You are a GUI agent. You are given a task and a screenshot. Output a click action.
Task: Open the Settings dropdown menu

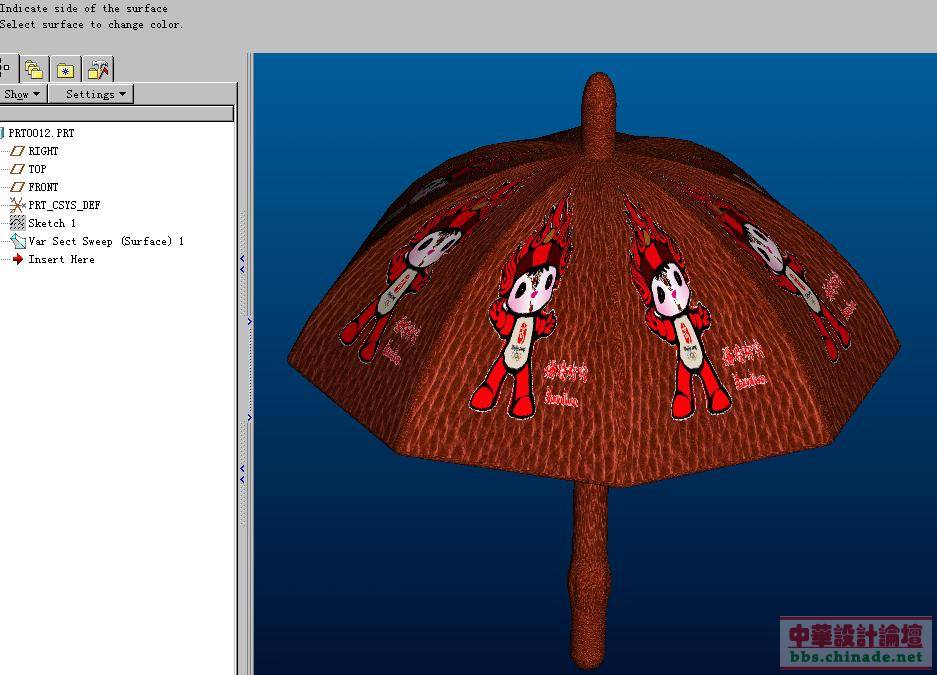[91, 94]
